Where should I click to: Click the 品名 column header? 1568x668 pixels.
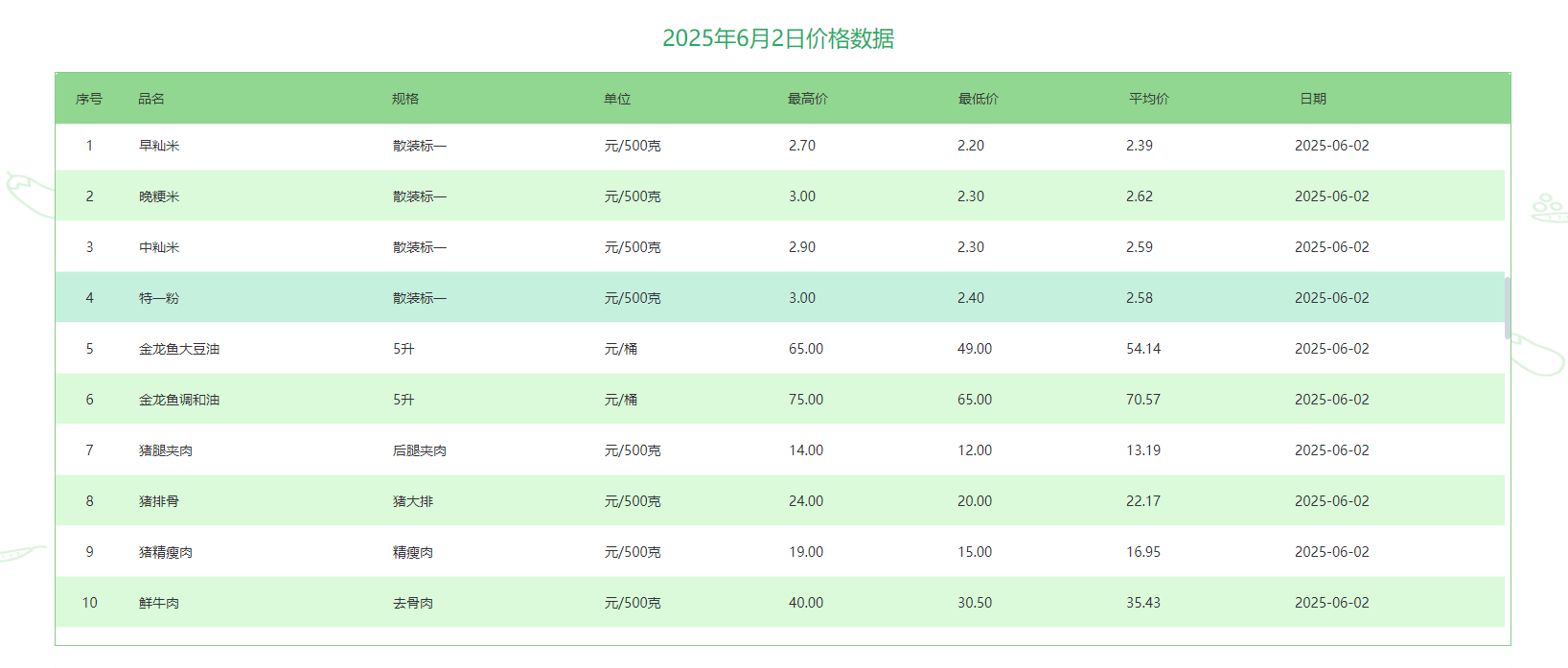point(151,99)
